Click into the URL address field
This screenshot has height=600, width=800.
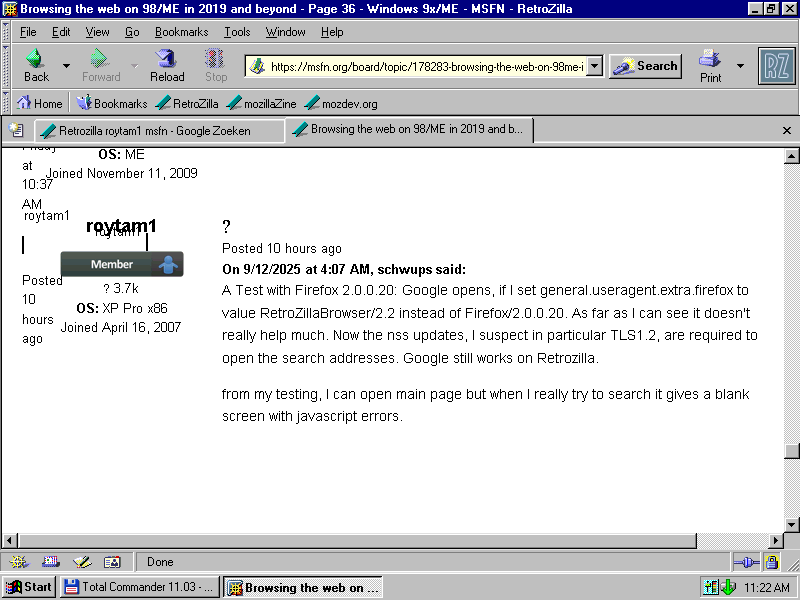coord(426,67)
